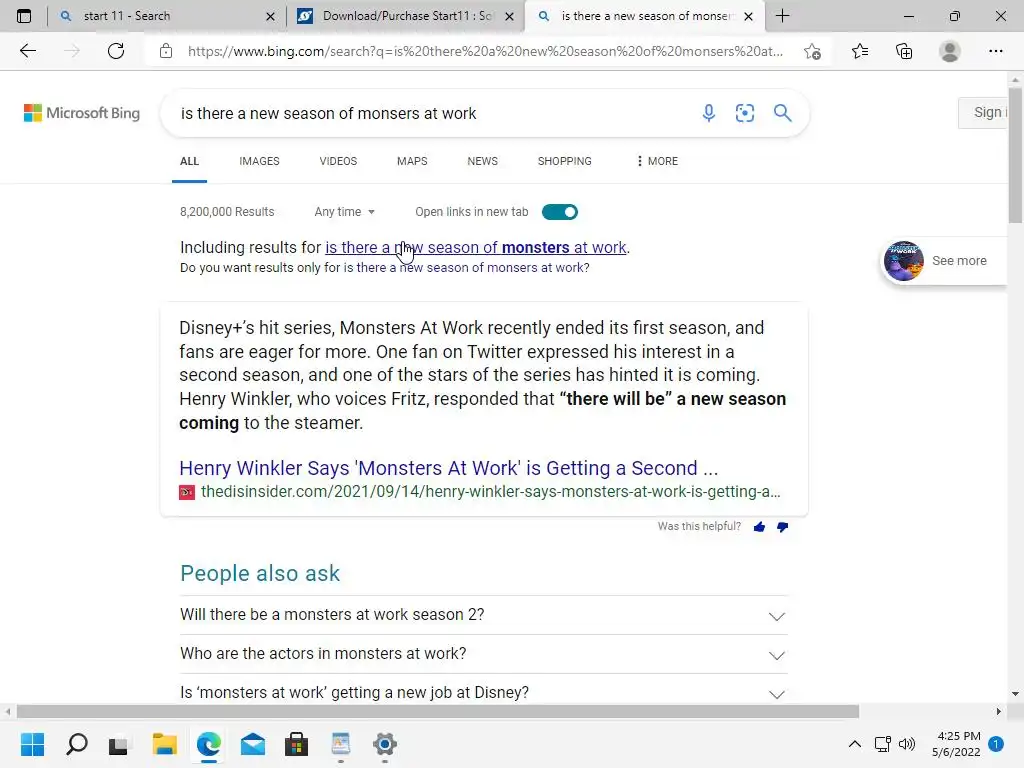Image resolution: width=1024 pixels, height=768 pixels.
Task: Start voice search with microphone icon
Action: point(709,113)
